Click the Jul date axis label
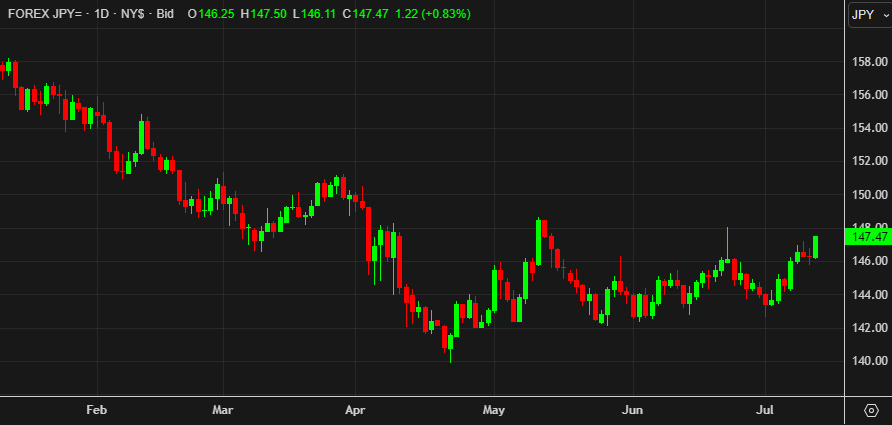Screen dimensions: 892x425 (765, 410)
